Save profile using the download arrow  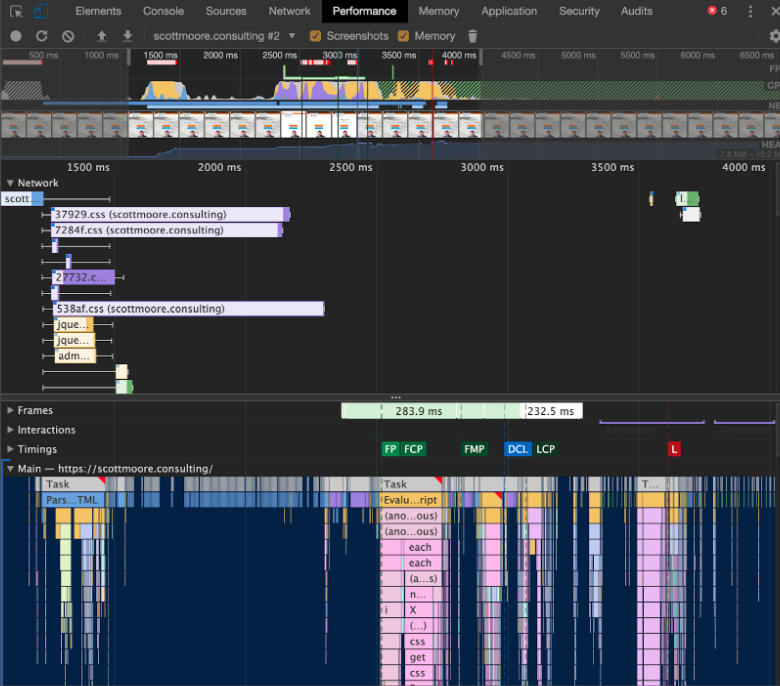[127, 36]
